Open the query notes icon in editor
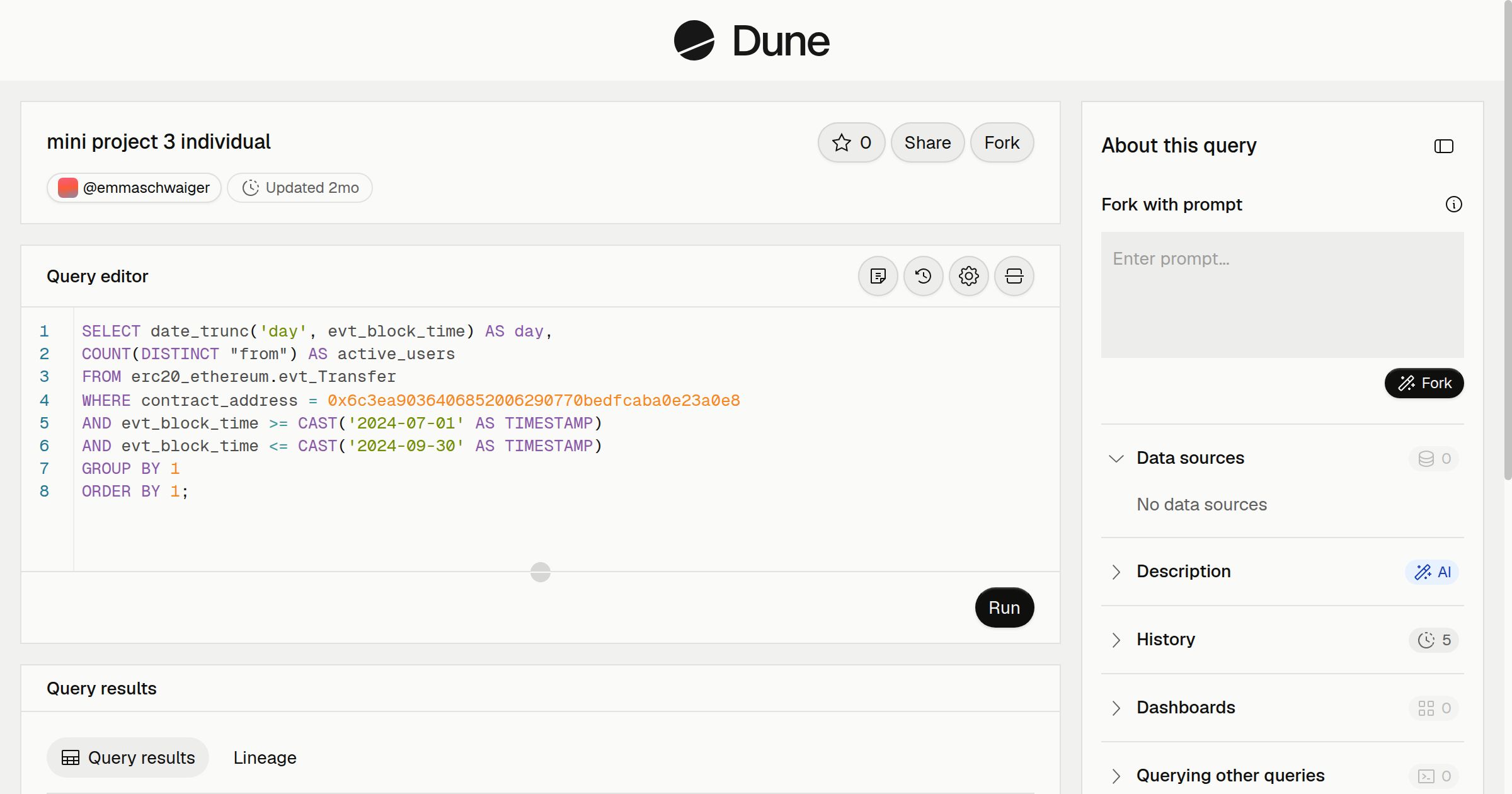The height and width of the screenshot is (794, 1512). (878, 276)
